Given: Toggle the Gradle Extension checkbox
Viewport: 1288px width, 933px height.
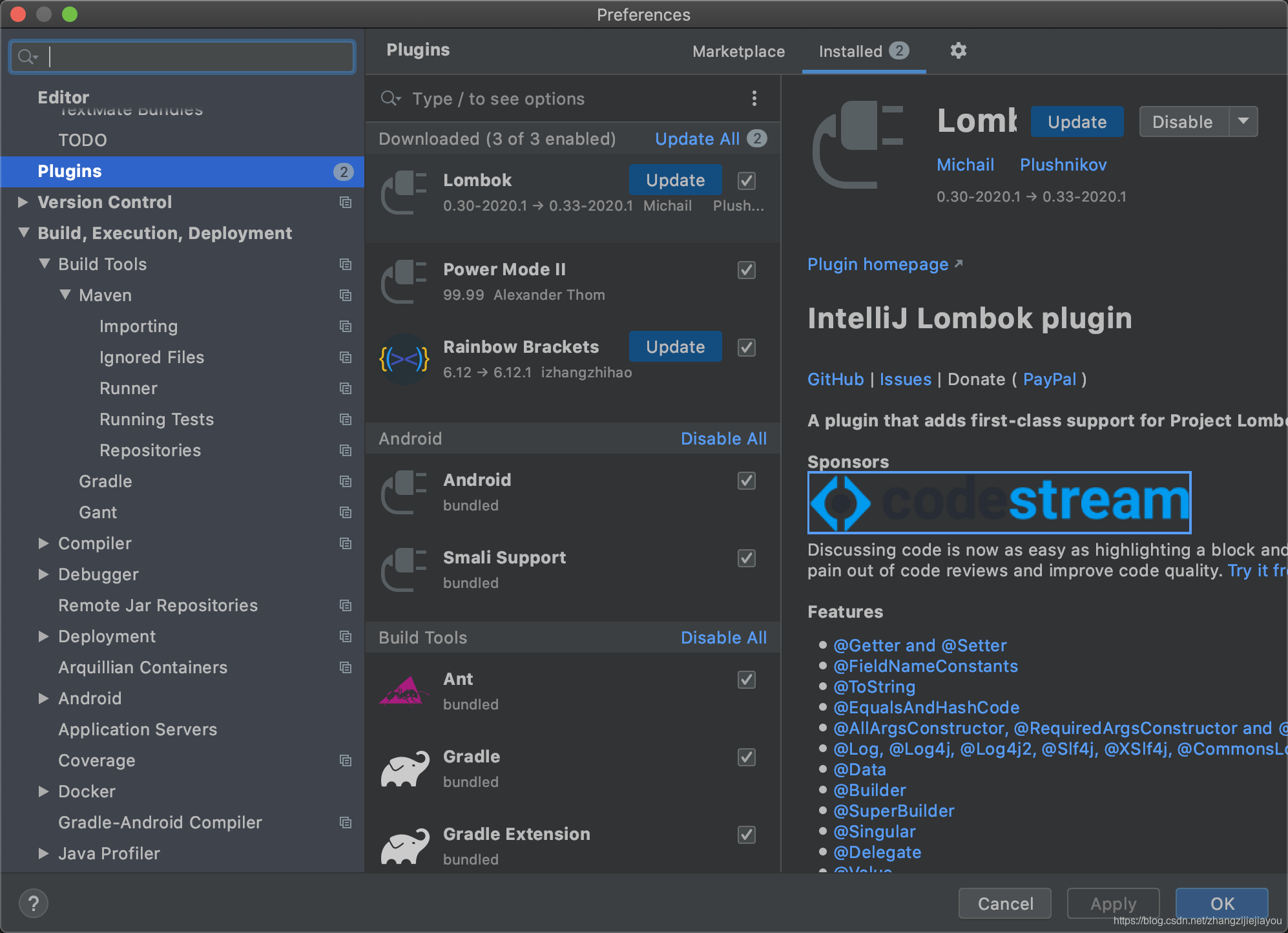Looking at the screenshot, I should tap(747, 835).
